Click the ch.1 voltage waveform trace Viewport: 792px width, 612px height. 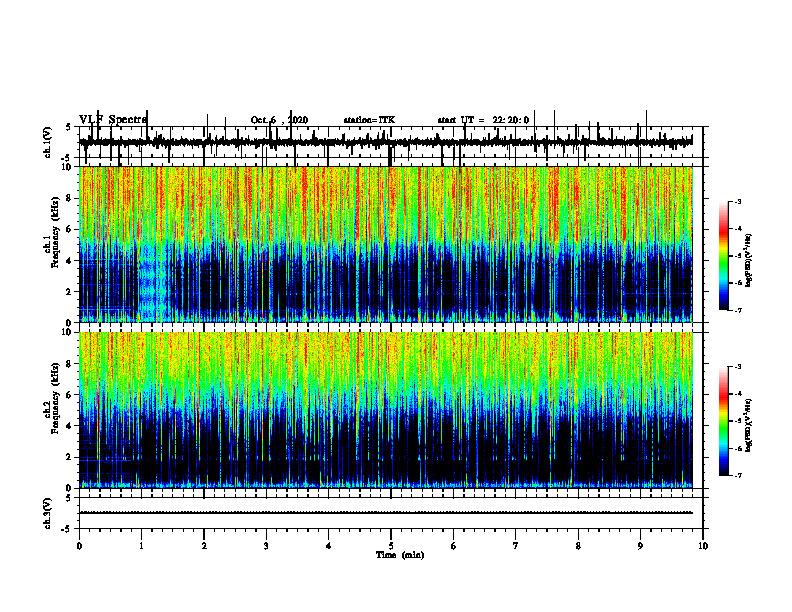click(386, 142)
